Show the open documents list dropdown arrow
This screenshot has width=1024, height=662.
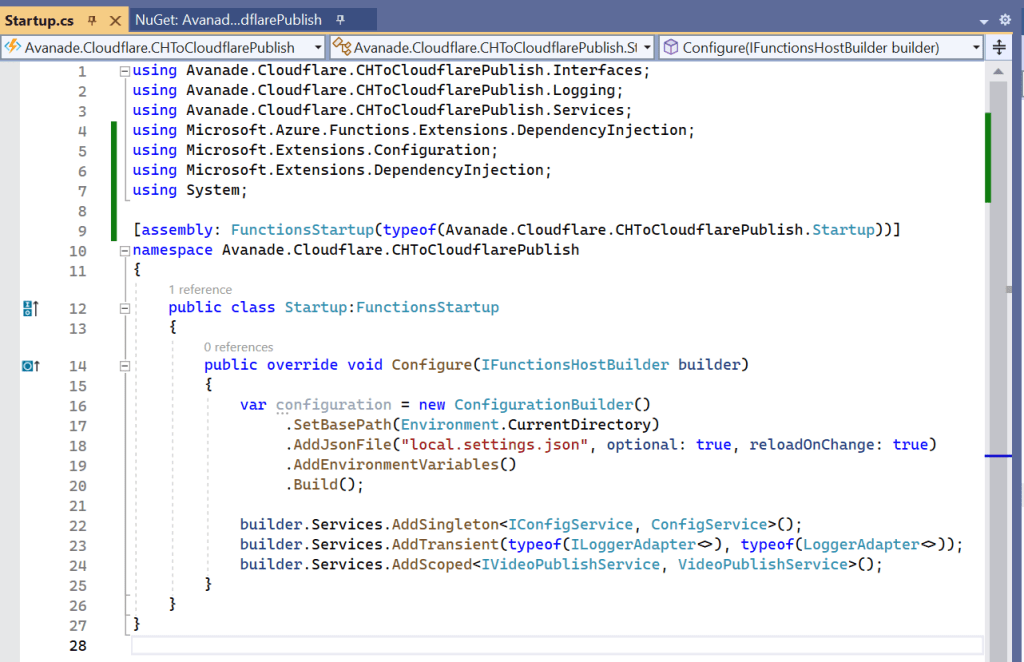pos(983,20)
